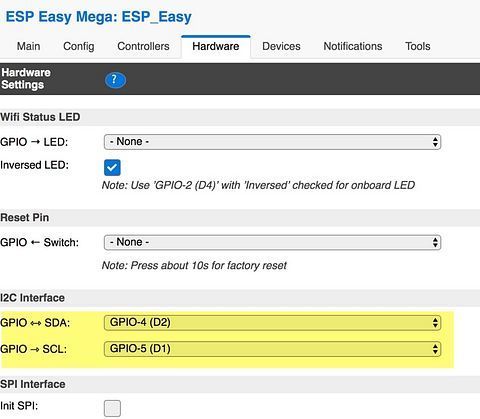Screen dimensions: 480x419
Task: Open the Reset Pin GPIO Switch dropdown
Action: (x=272, y=242)
